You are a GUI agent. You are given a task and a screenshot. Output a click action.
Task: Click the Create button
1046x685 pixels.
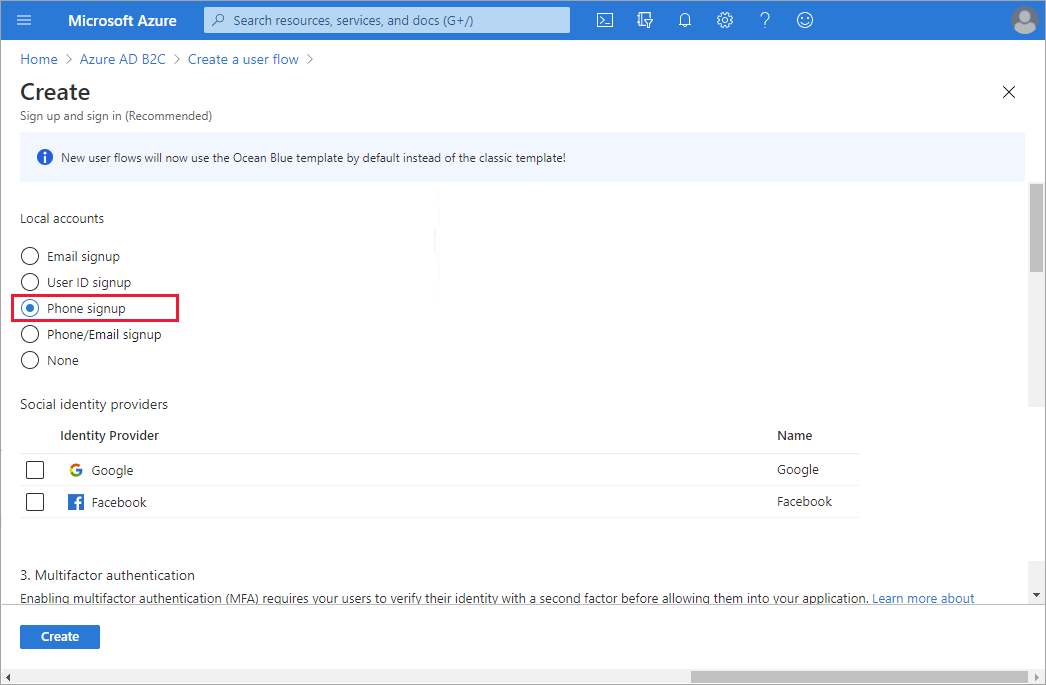60,636
